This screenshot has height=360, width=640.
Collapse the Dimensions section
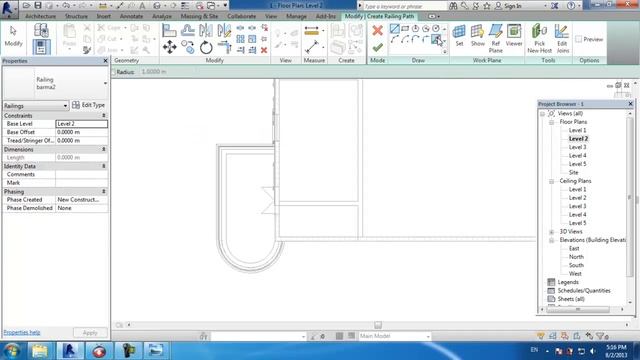pos(104,149)
